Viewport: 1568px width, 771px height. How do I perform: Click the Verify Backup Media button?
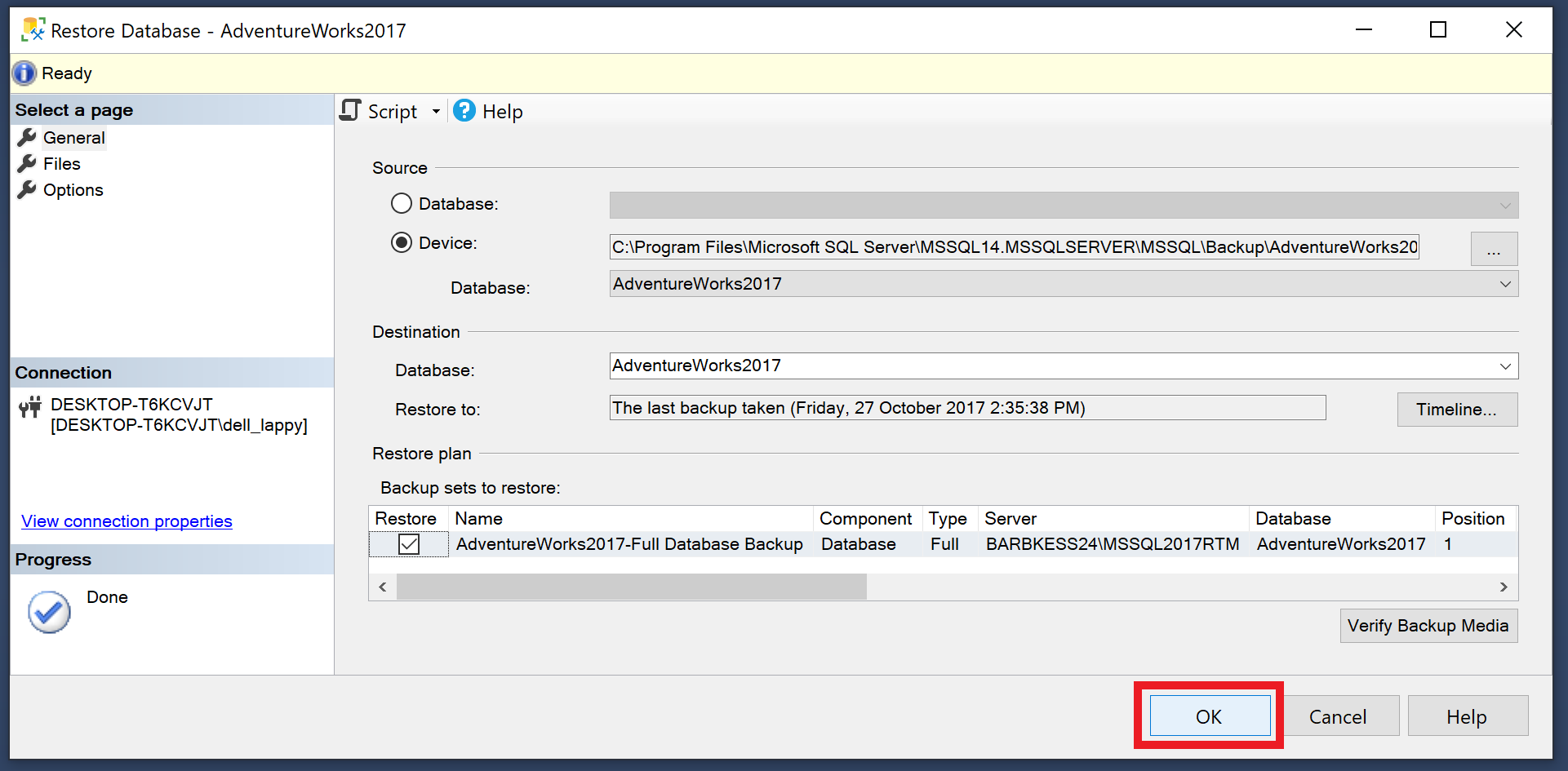pyautogui.click(x=1428, y=626)
